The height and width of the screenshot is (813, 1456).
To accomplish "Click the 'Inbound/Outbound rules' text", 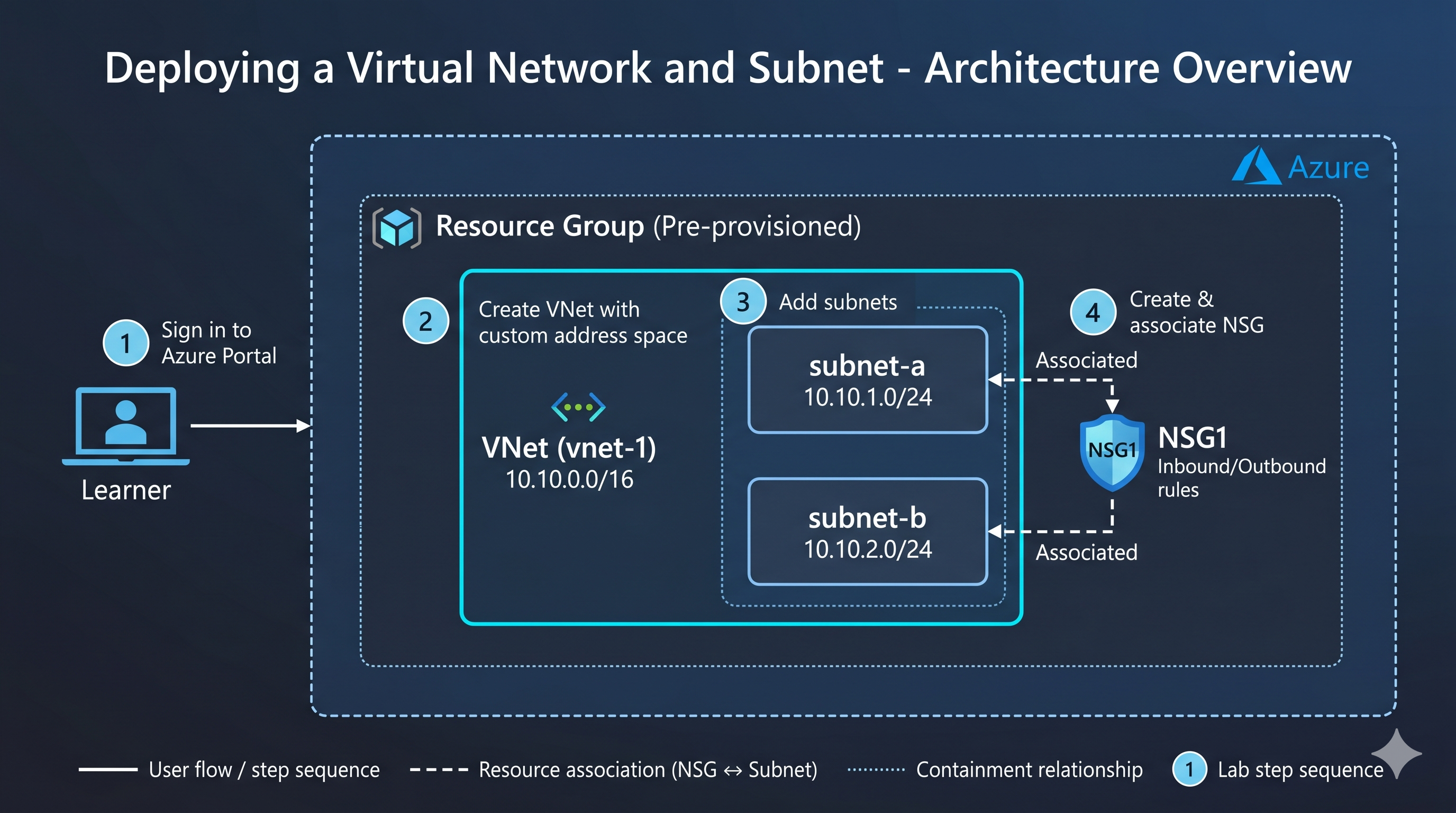I will click(x=1241, y=478).
